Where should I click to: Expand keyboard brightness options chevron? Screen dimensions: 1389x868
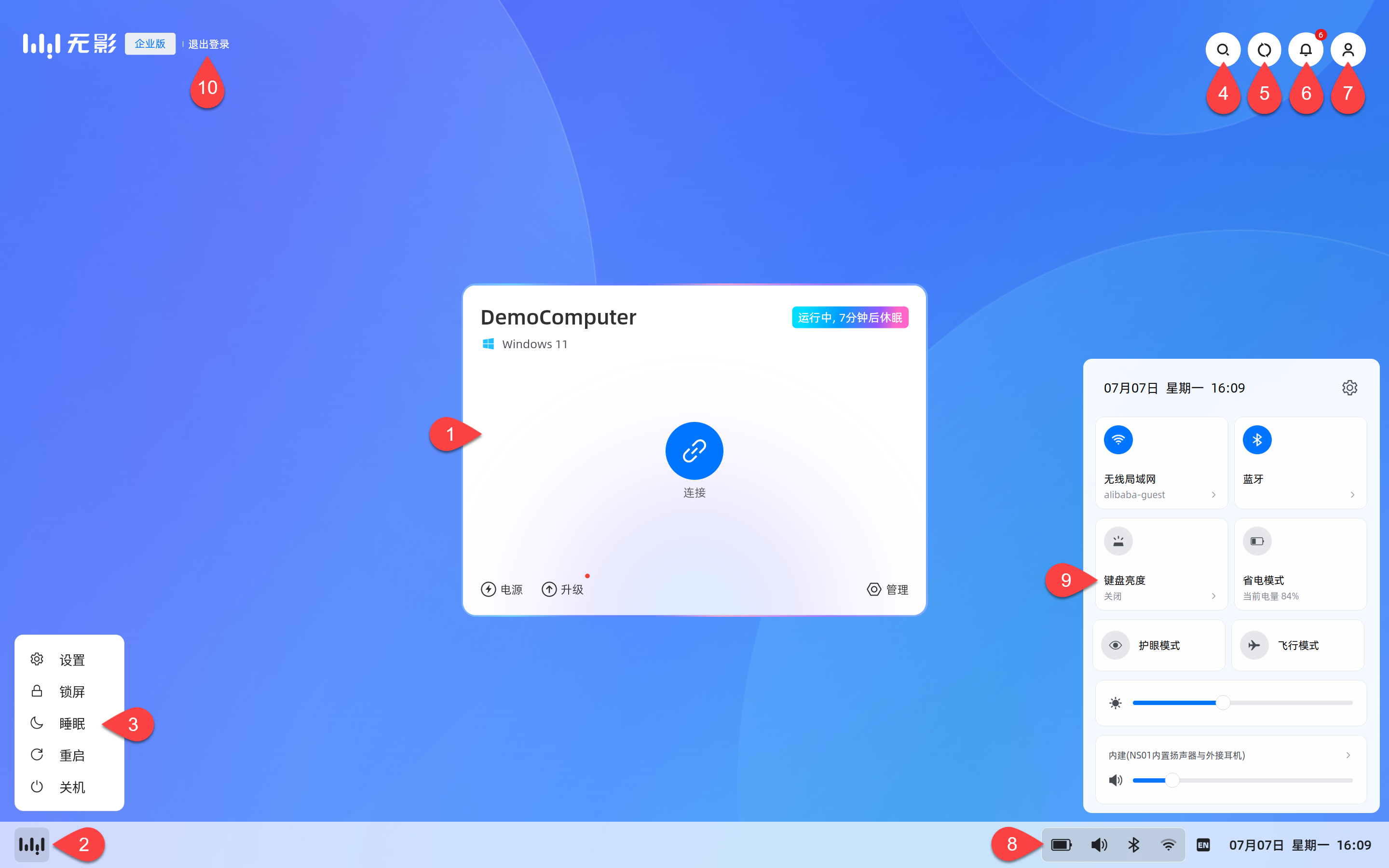tap(1213, 596)
